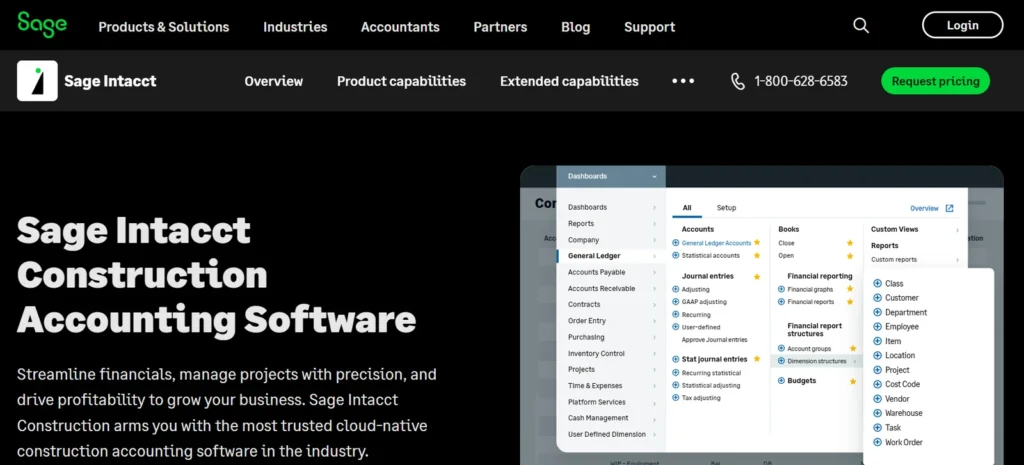The width and height of the screenshot is (1024, 465).
Task: Call the 1-800-628-6583 number link
Action: (x=801, y=81)
